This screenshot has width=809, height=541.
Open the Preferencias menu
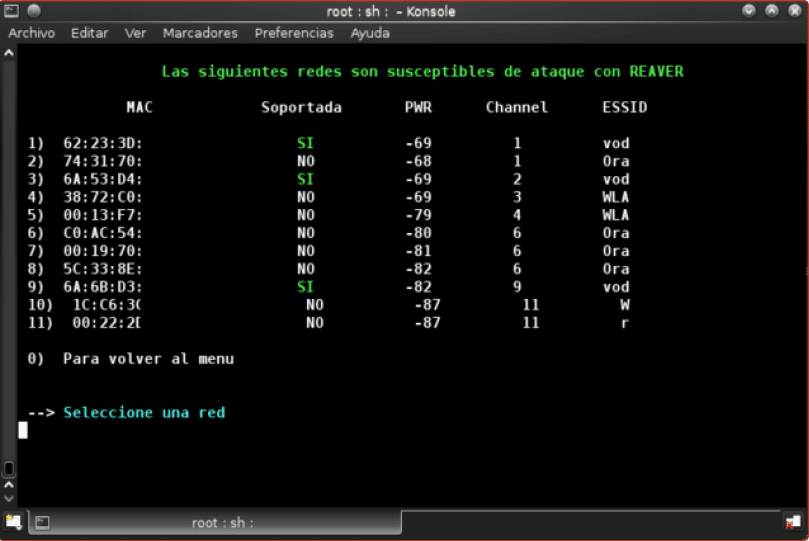294,33
